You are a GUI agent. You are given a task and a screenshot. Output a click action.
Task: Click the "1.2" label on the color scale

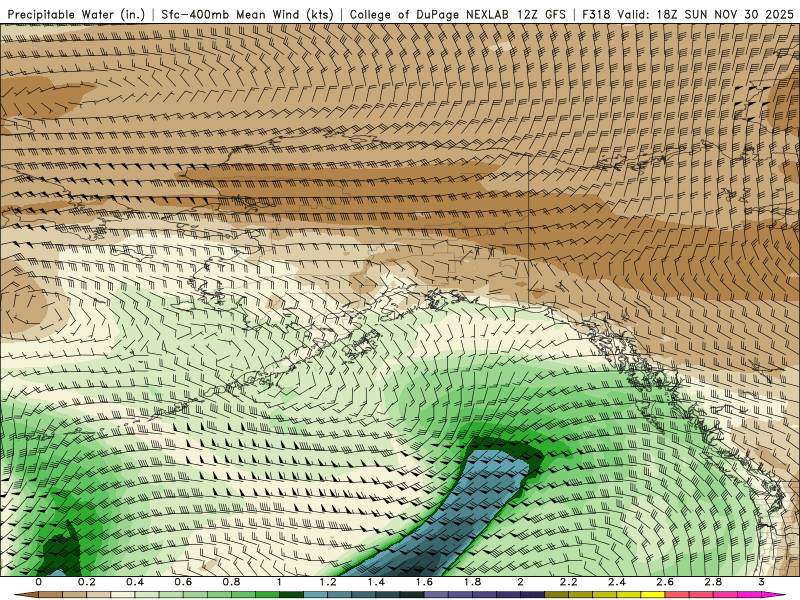pyautogui.click(x=328, y=582)
